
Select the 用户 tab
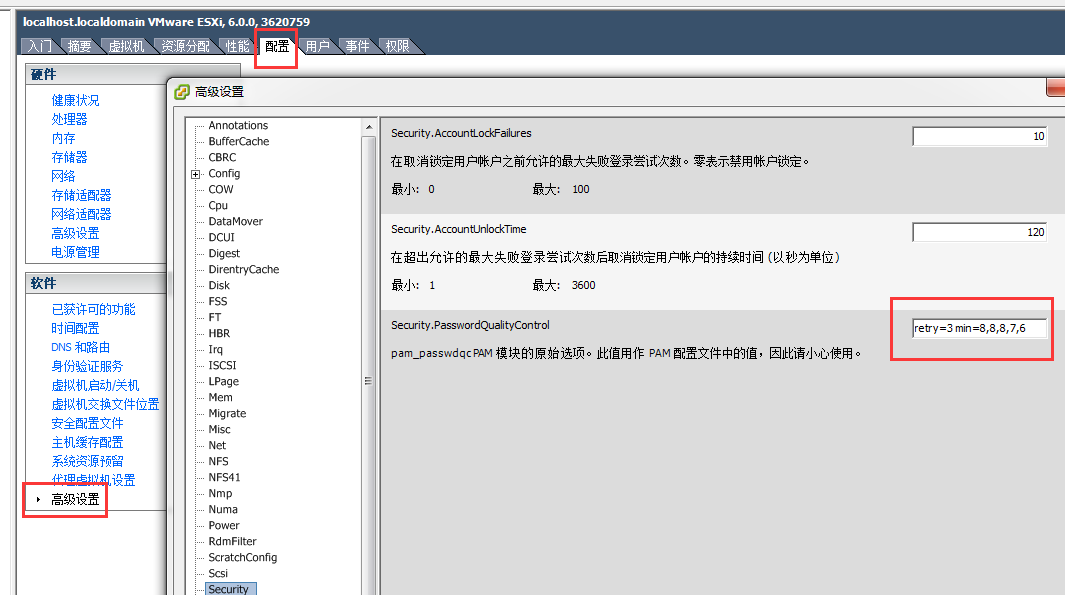pyautogui.click(x=317, y=45)
